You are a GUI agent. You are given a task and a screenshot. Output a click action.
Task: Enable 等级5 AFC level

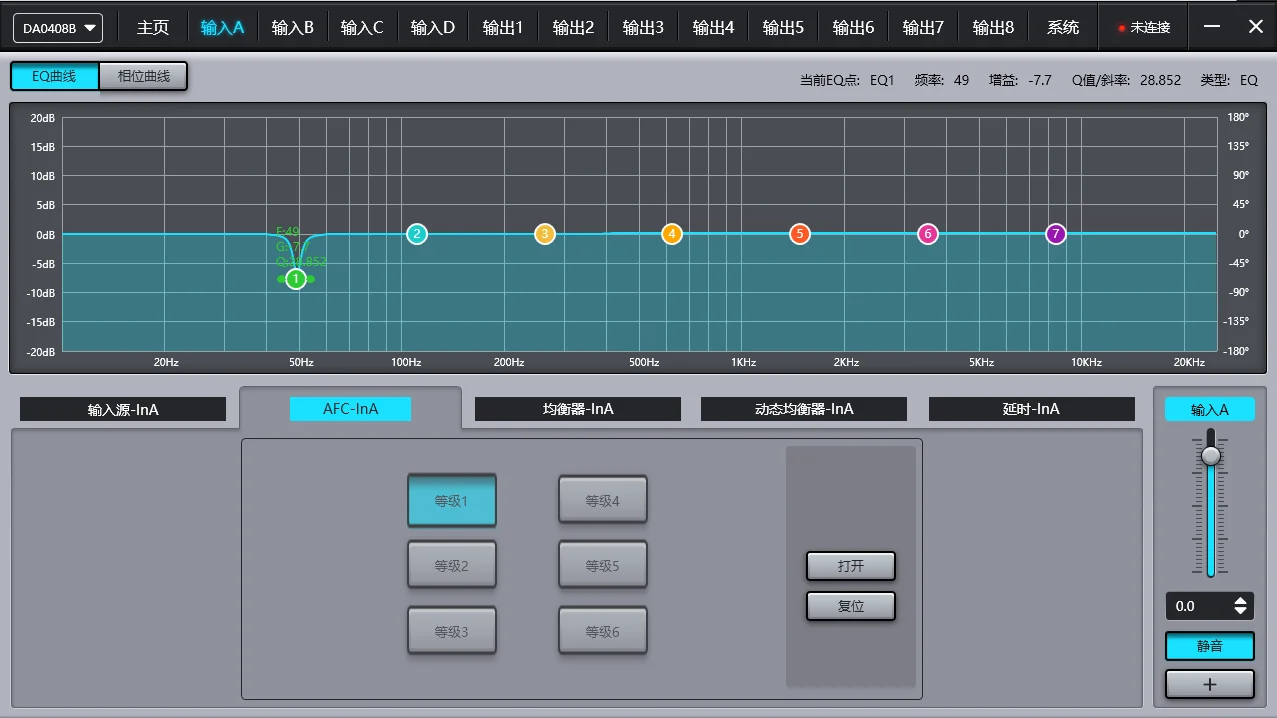(x=603, y=564)
